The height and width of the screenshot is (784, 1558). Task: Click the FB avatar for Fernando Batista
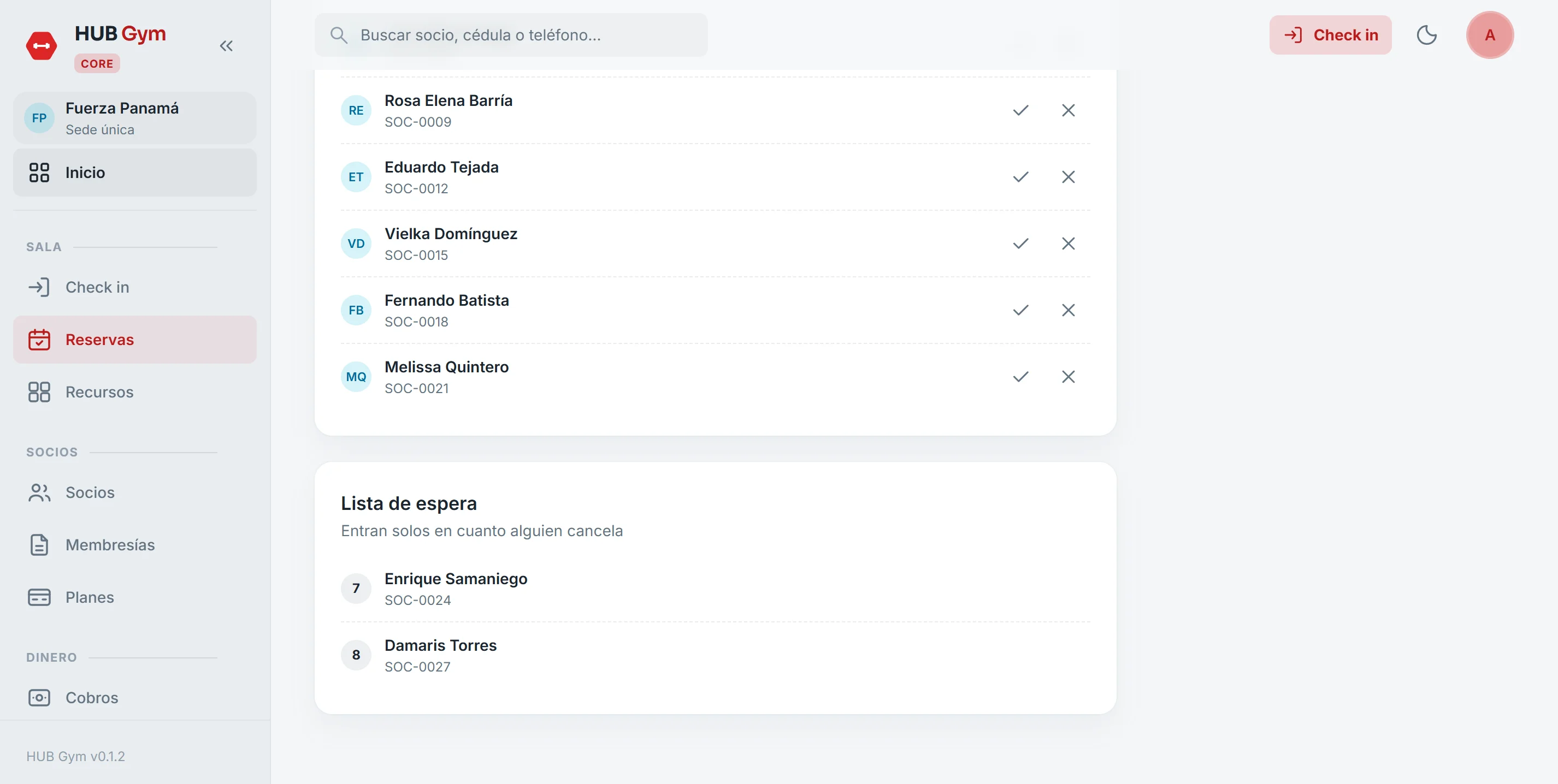point(356,310)
